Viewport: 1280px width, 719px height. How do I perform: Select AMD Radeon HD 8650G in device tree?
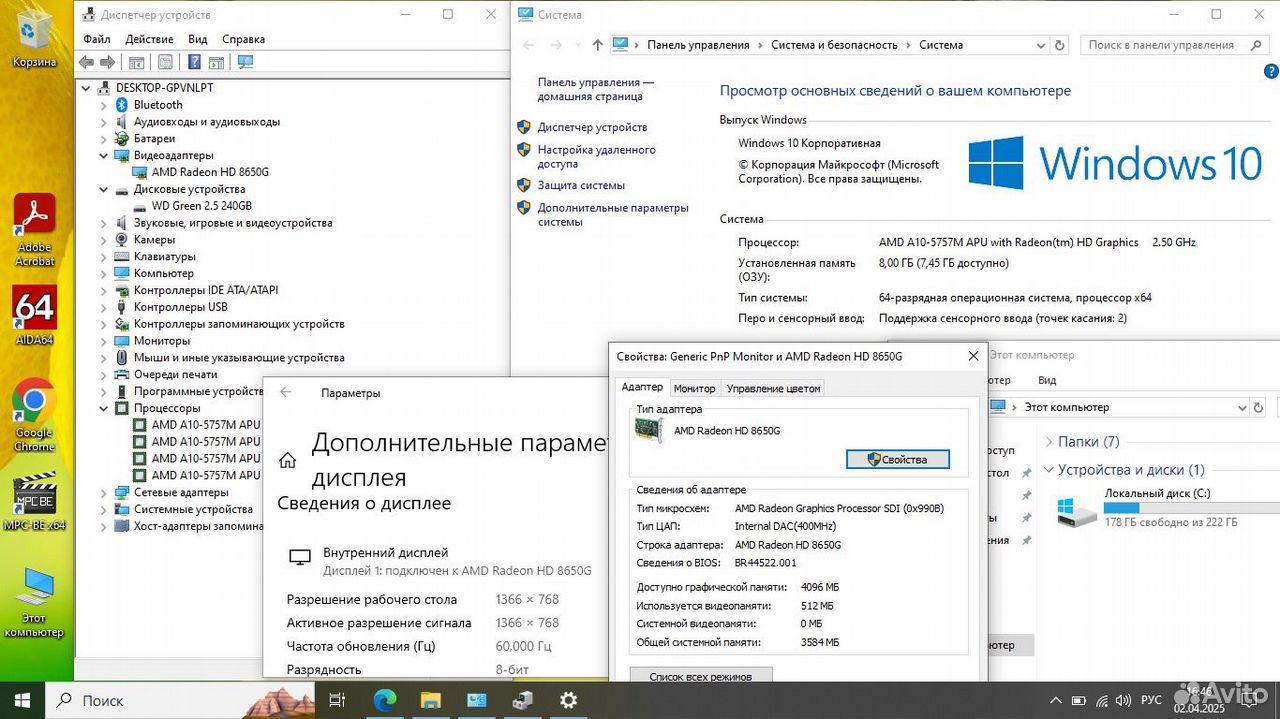[210, 172]
